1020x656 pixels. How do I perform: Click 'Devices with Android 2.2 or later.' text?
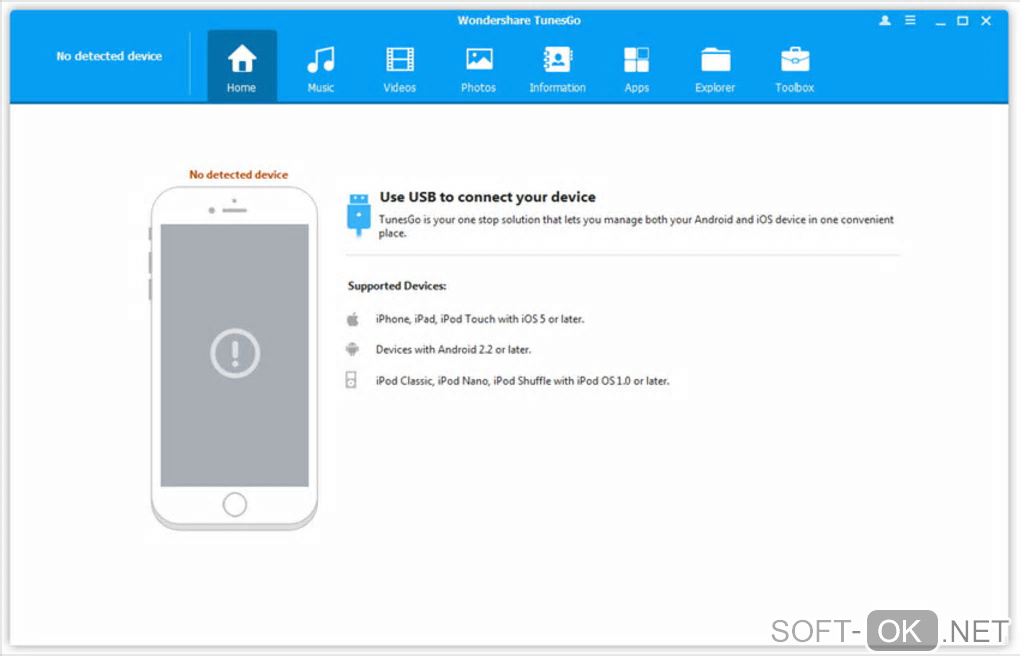[x=453, y=349]
